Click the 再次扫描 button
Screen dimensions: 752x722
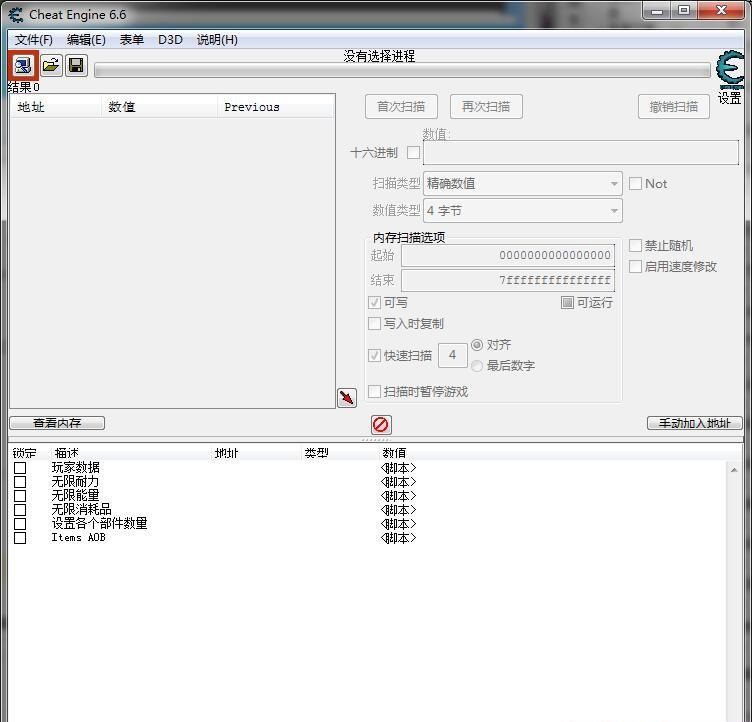[x=486, y=107]
